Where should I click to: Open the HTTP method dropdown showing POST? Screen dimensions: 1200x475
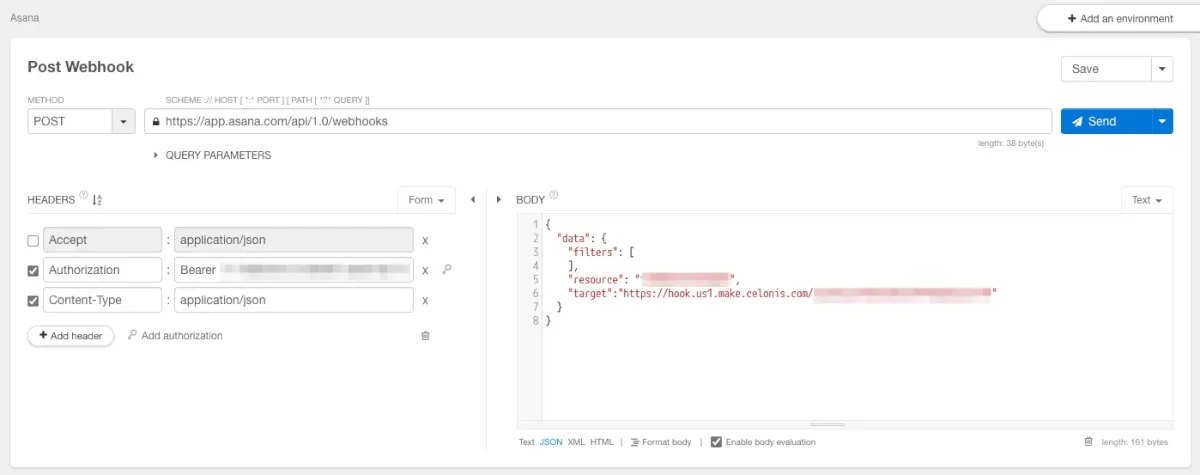click(123, 121)
